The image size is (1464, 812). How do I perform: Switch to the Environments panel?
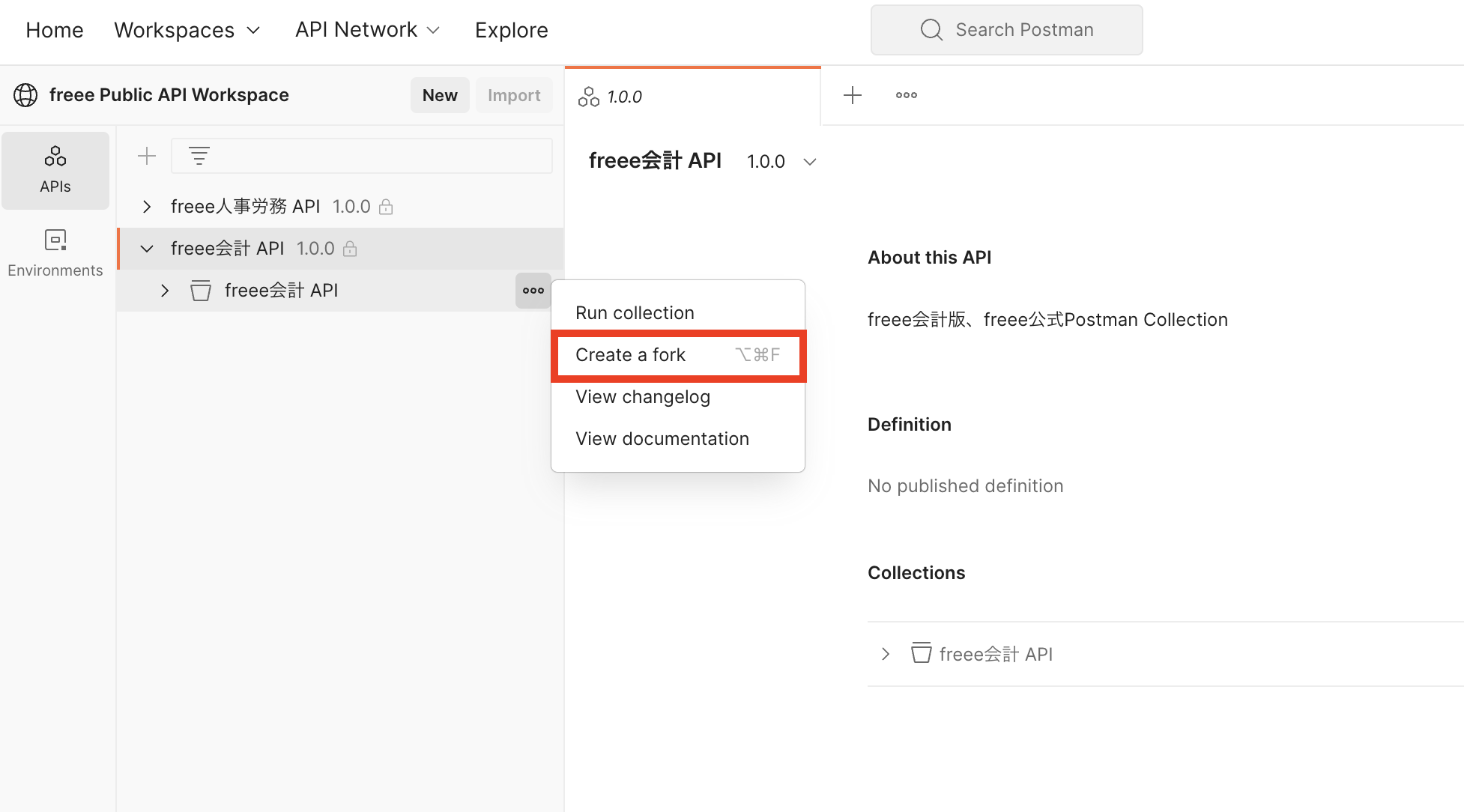point(55,252)
